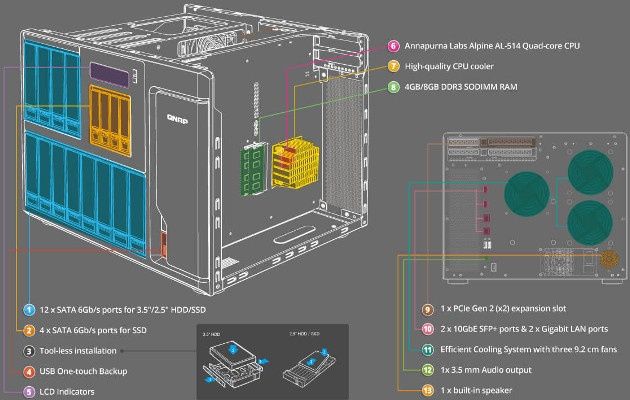Click the pink number 6 badge
This screenshot has width=630, height=400.
394,46
